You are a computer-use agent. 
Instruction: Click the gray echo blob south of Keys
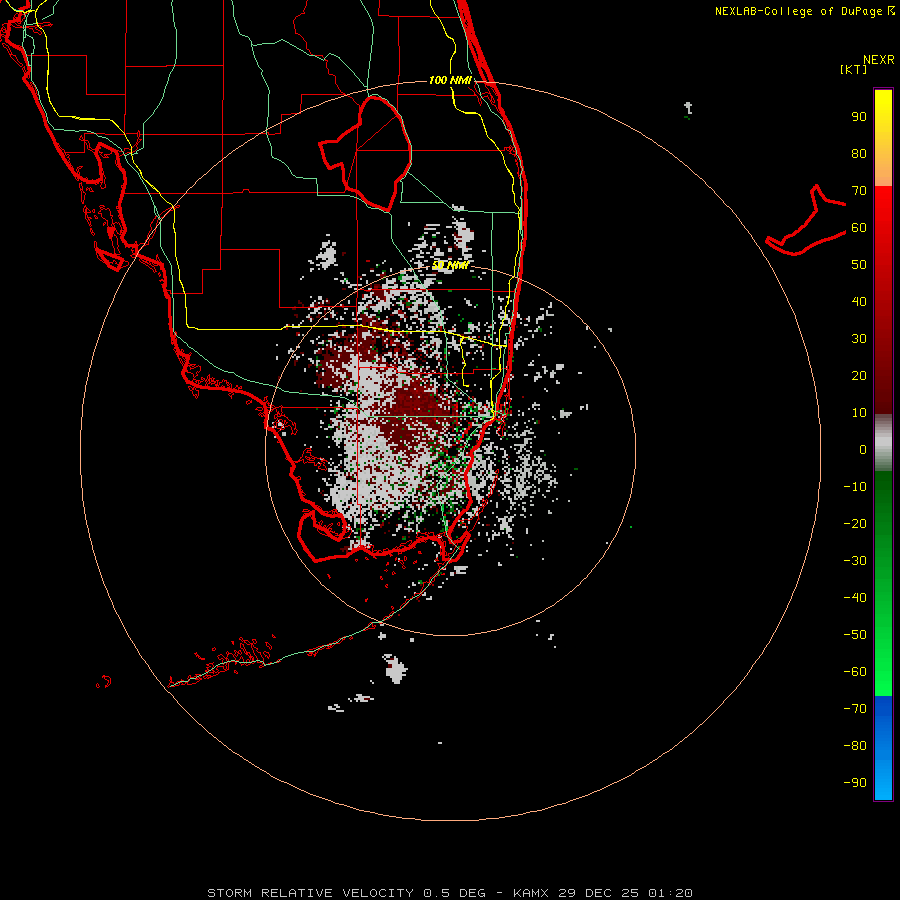tap(395, 669)
